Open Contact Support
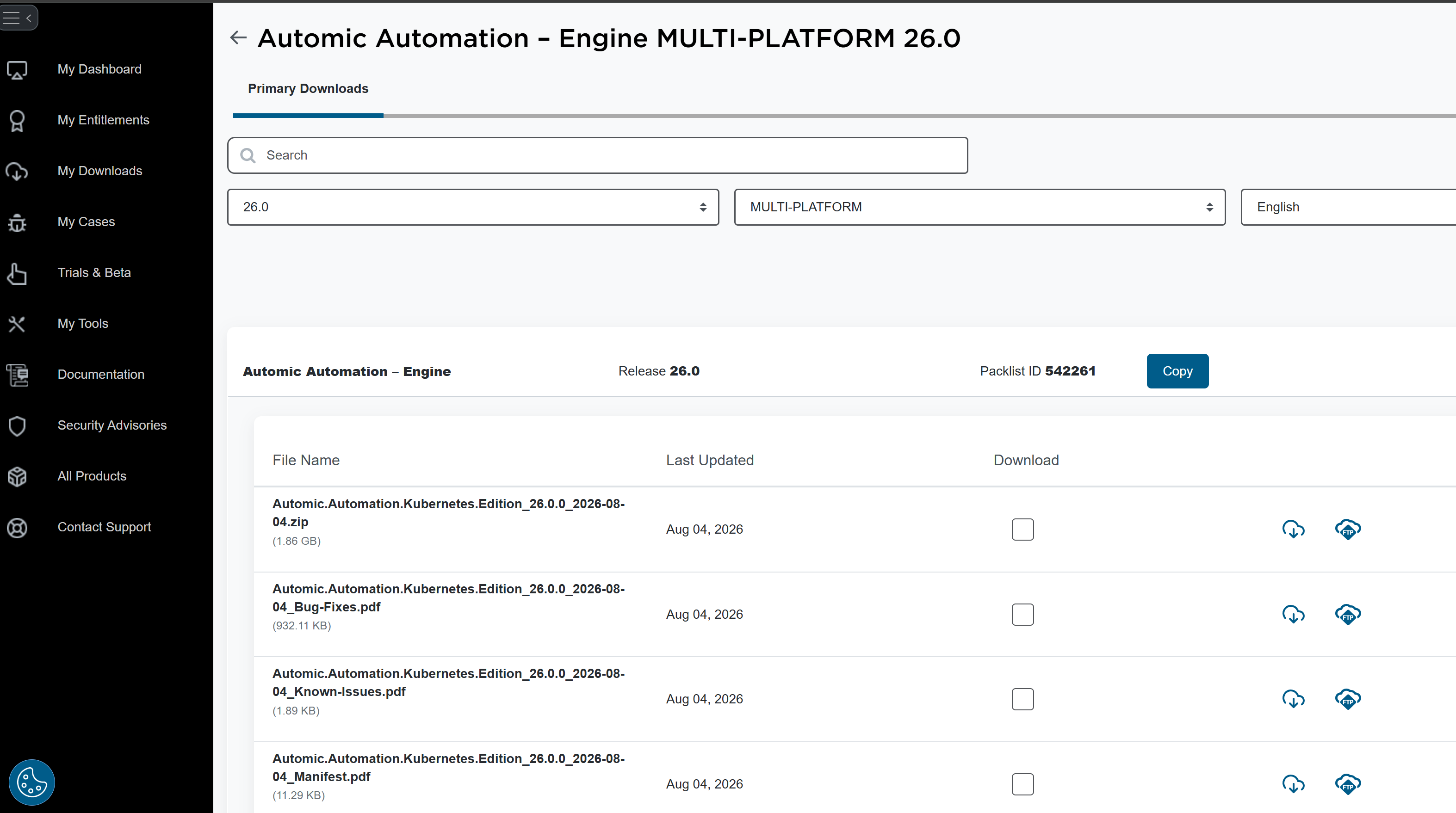 (105, 527)
